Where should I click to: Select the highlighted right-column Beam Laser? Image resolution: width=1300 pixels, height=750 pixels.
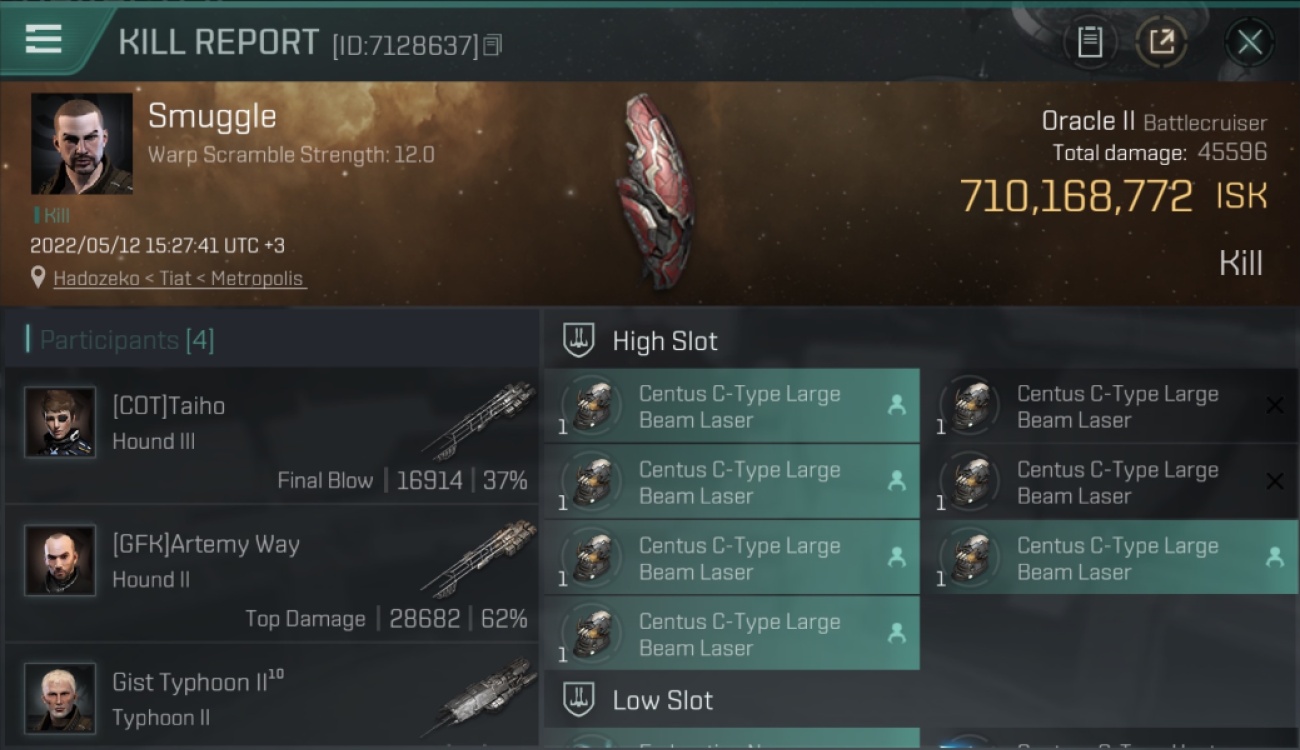click(x=1116, y=558)
